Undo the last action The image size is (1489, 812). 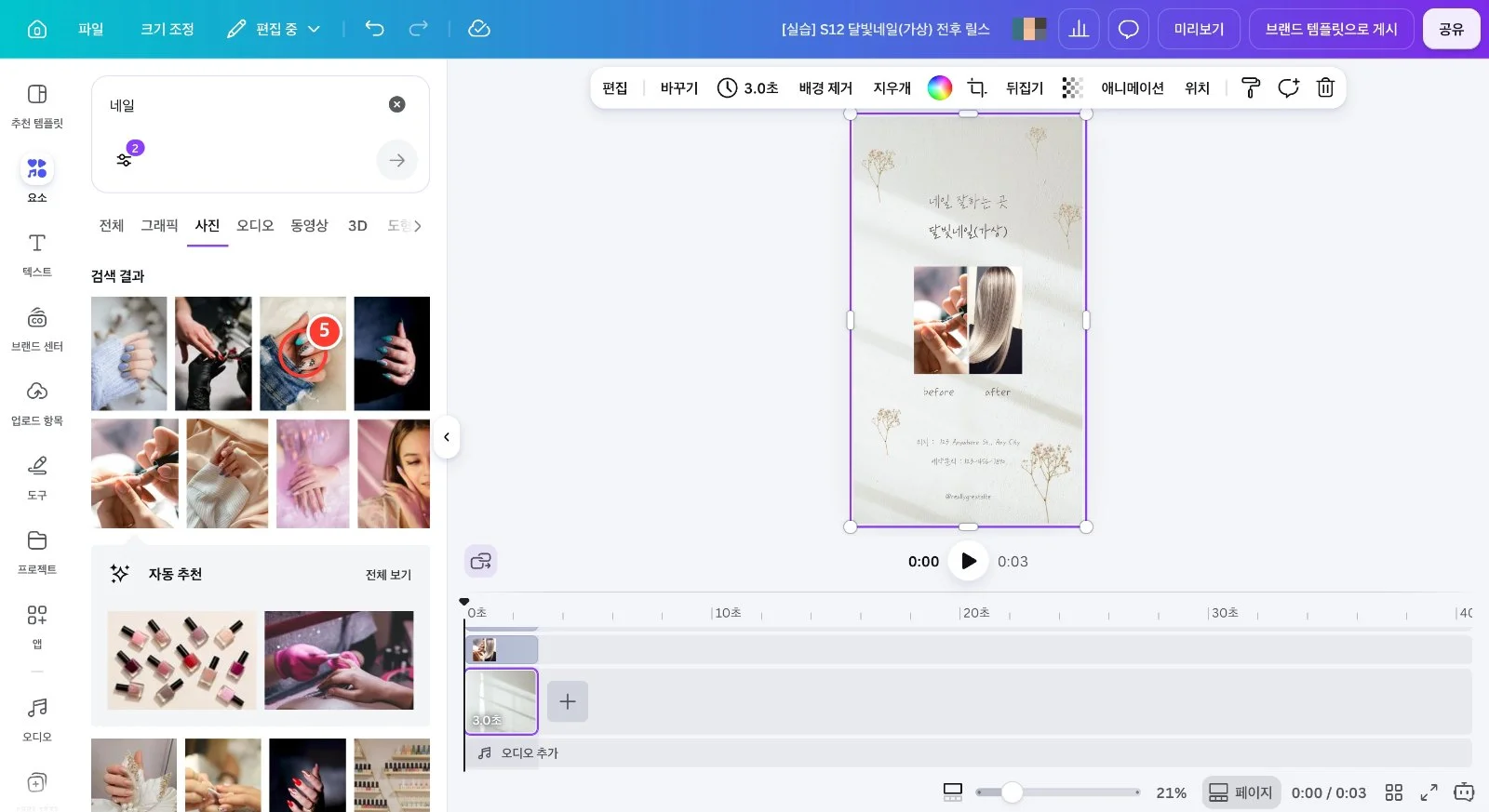(374, 29)
